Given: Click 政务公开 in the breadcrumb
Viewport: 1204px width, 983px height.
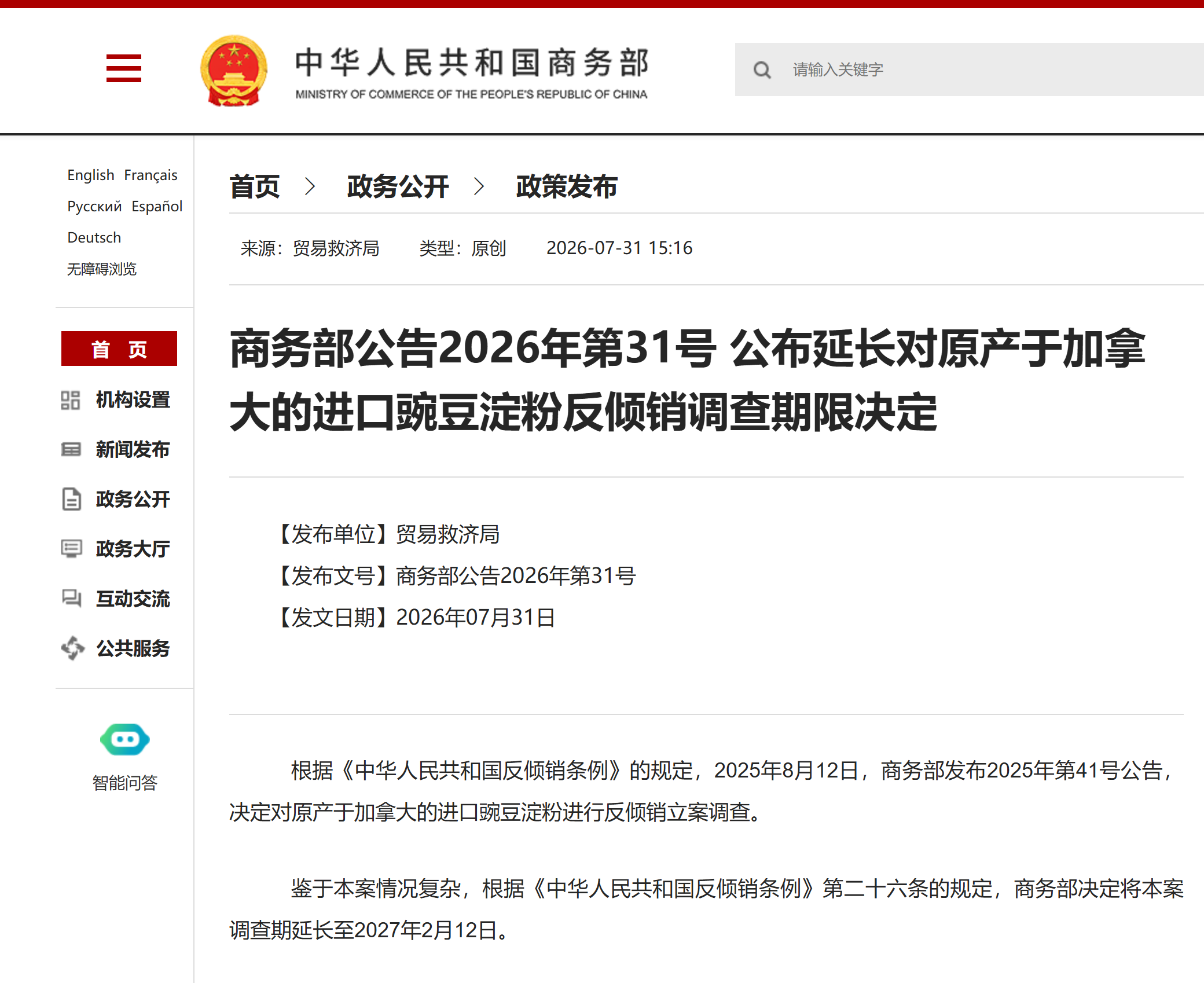Looking at the screenshot, I should (x=398, y=186).
